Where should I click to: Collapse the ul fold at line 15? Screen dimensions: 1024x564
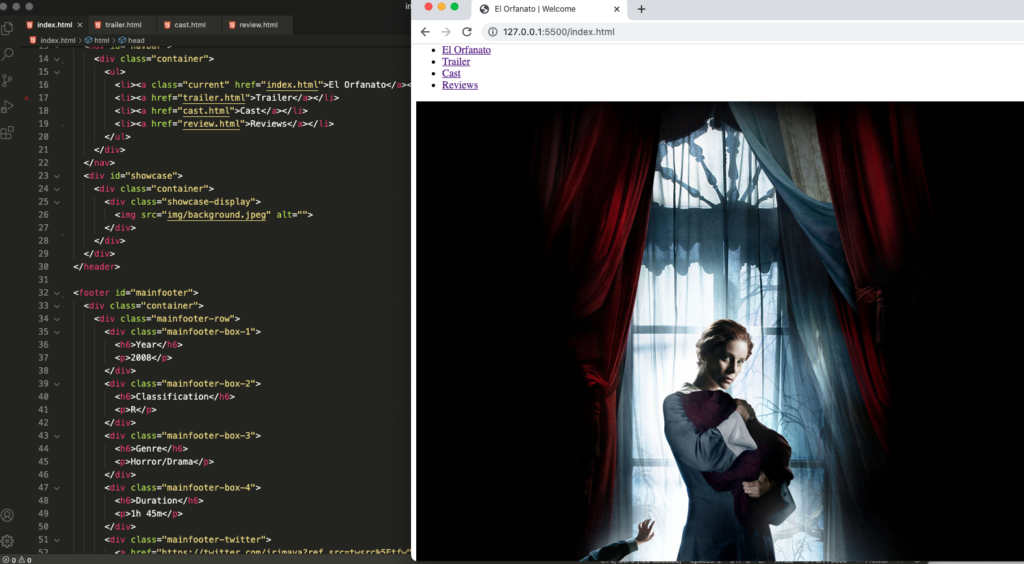point(57,72)
